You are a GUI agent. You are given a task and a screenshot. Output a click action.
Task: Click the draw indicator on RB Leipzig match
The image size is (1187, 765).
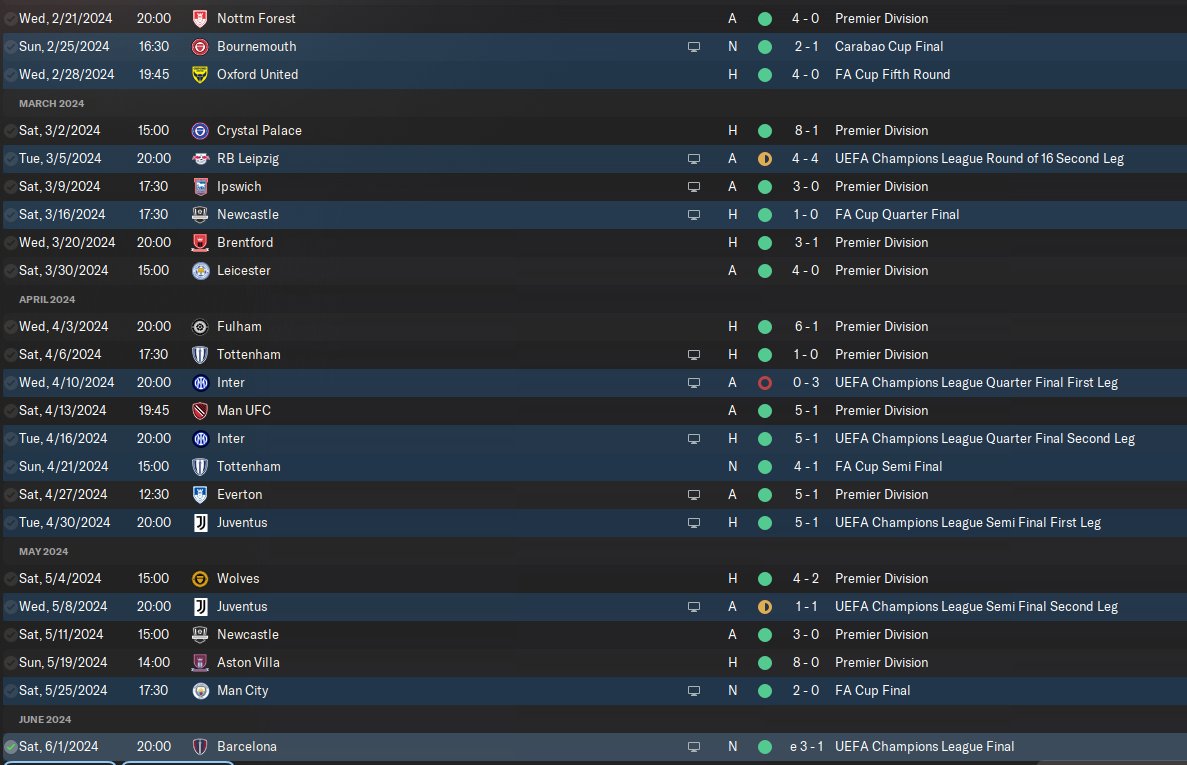click(765, 159)
